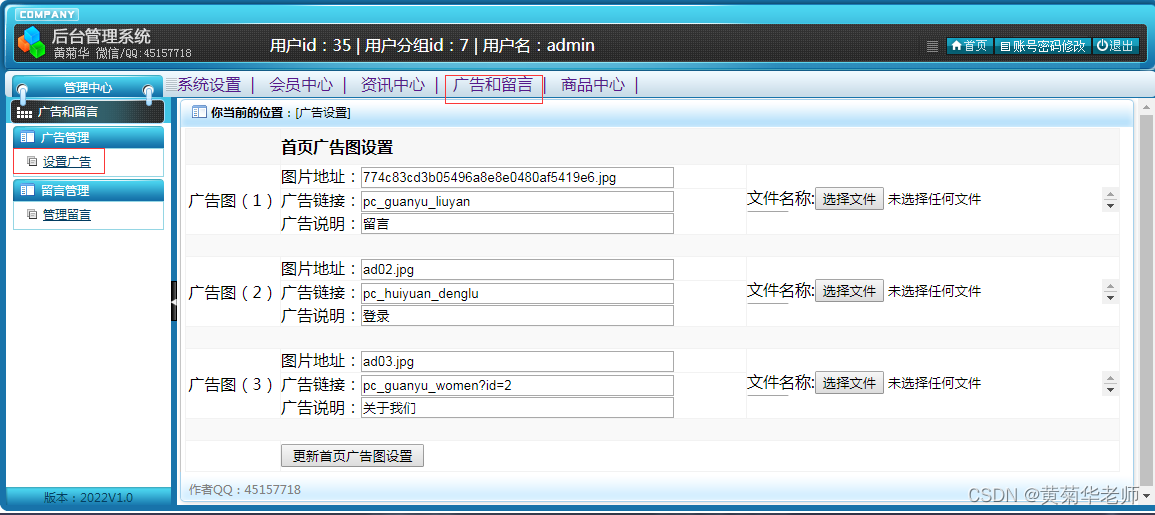Click the colored cubes system logo
1155x515 pixels.
(x=32, y=42)
